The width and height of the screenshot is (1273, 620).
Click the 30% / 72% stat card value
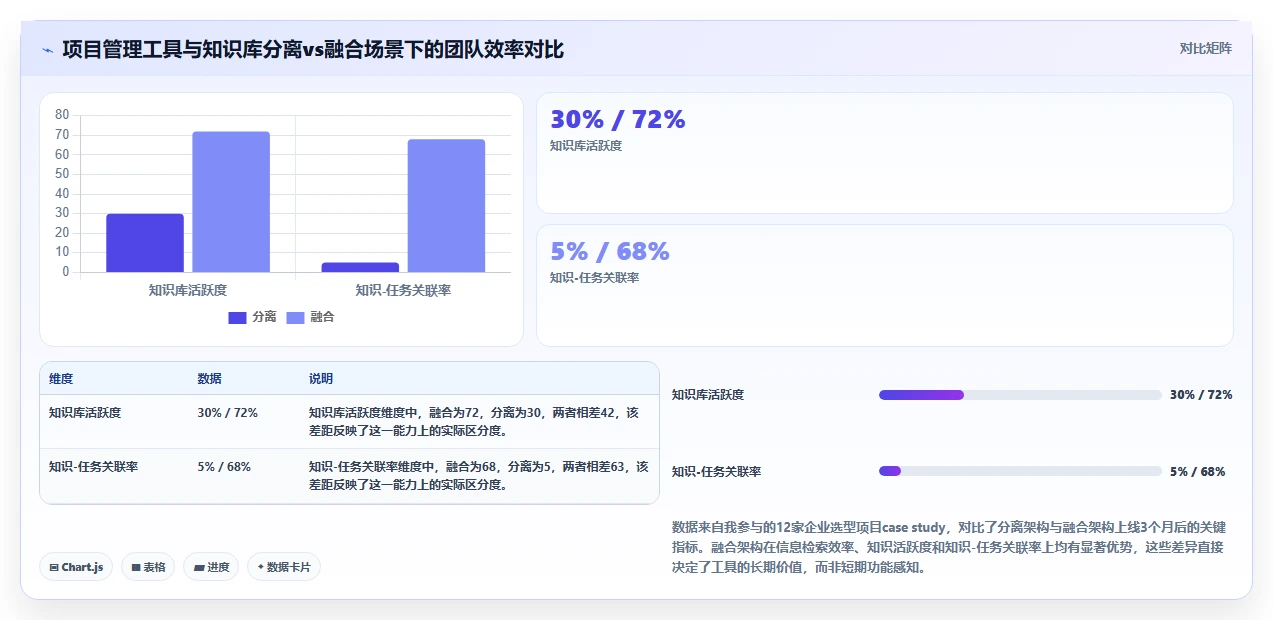(618, 120)
